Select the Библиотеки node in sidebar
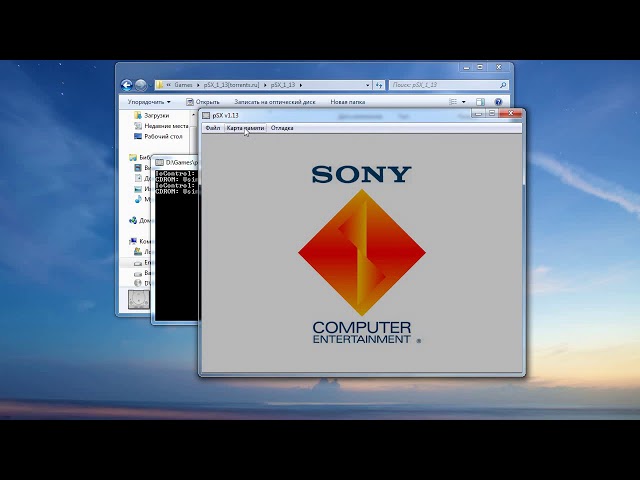 click(140, 157)
